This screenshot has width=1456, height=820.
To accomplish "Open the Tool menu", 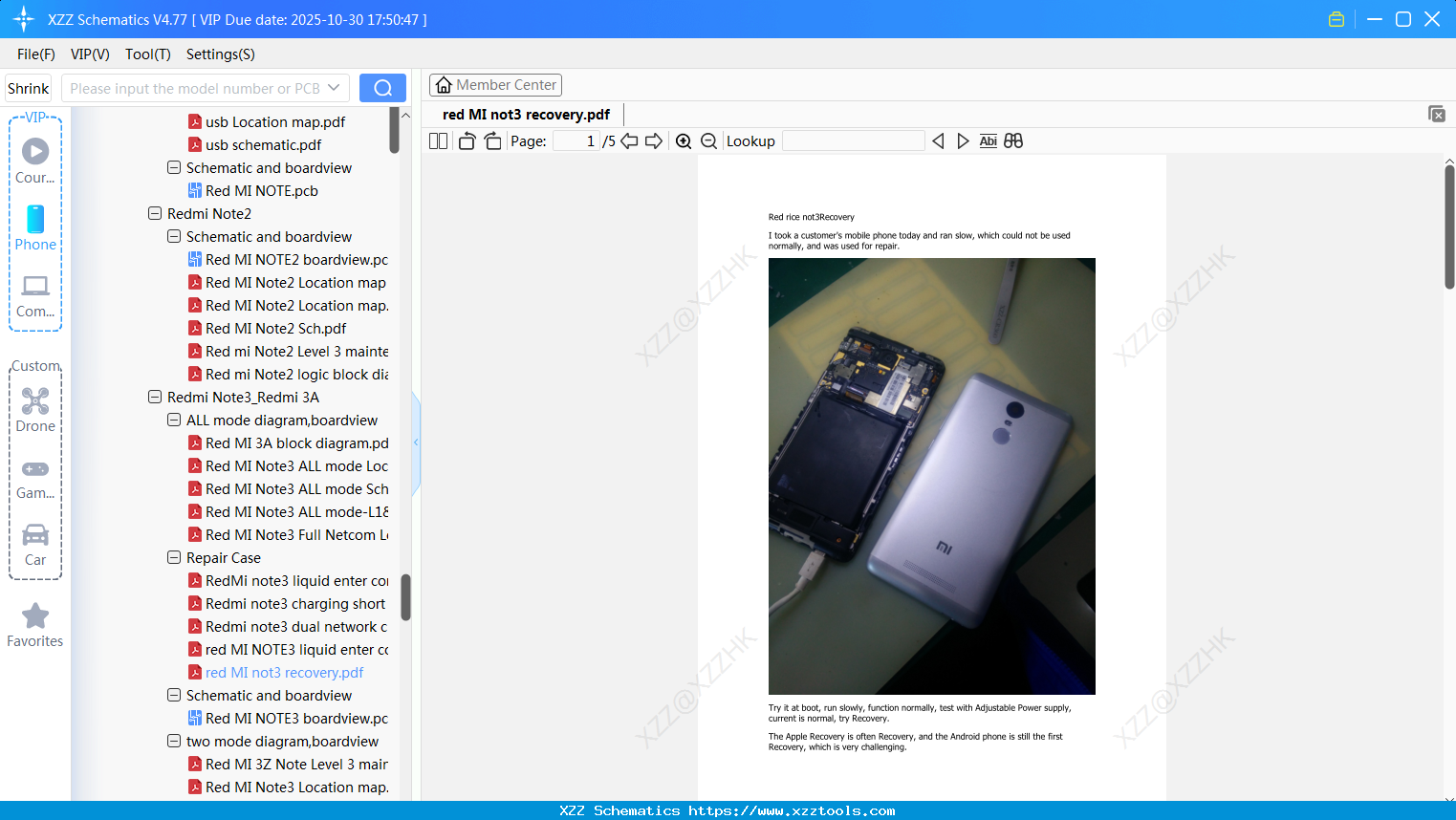I will pyautogui.click(x=147, y=54).
